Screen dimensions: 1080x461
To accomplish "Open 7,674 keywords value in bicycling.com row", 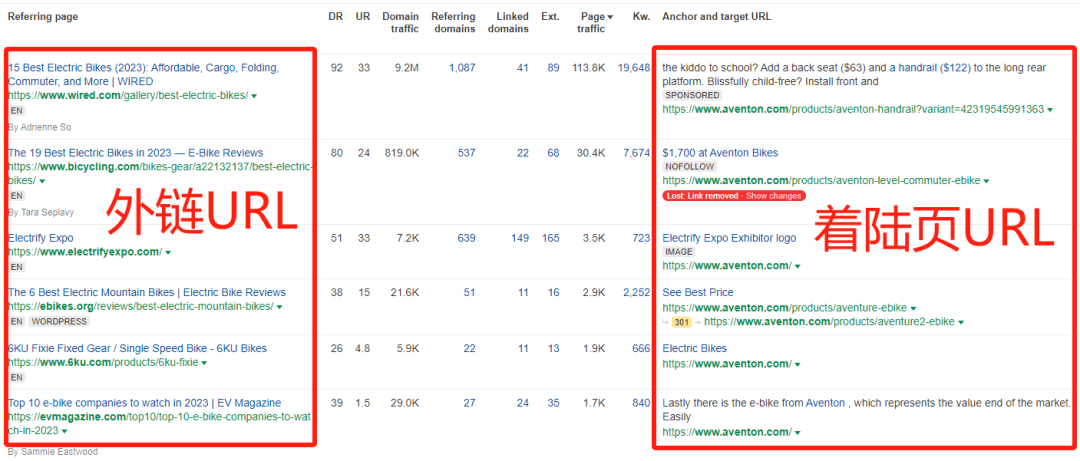I will click(x=636, y=153).
